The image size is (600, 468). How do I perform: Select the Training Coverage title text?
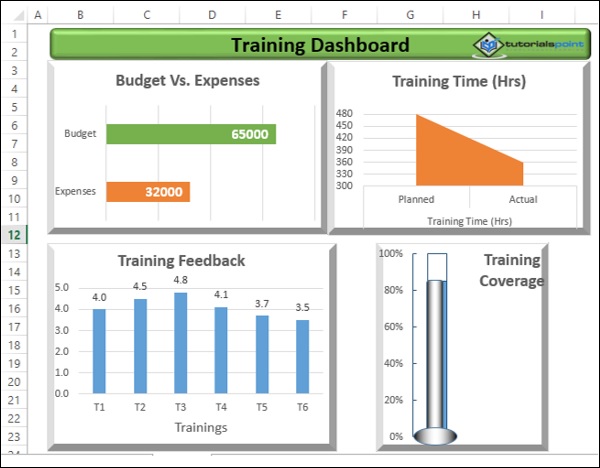[x=510, y=270]
